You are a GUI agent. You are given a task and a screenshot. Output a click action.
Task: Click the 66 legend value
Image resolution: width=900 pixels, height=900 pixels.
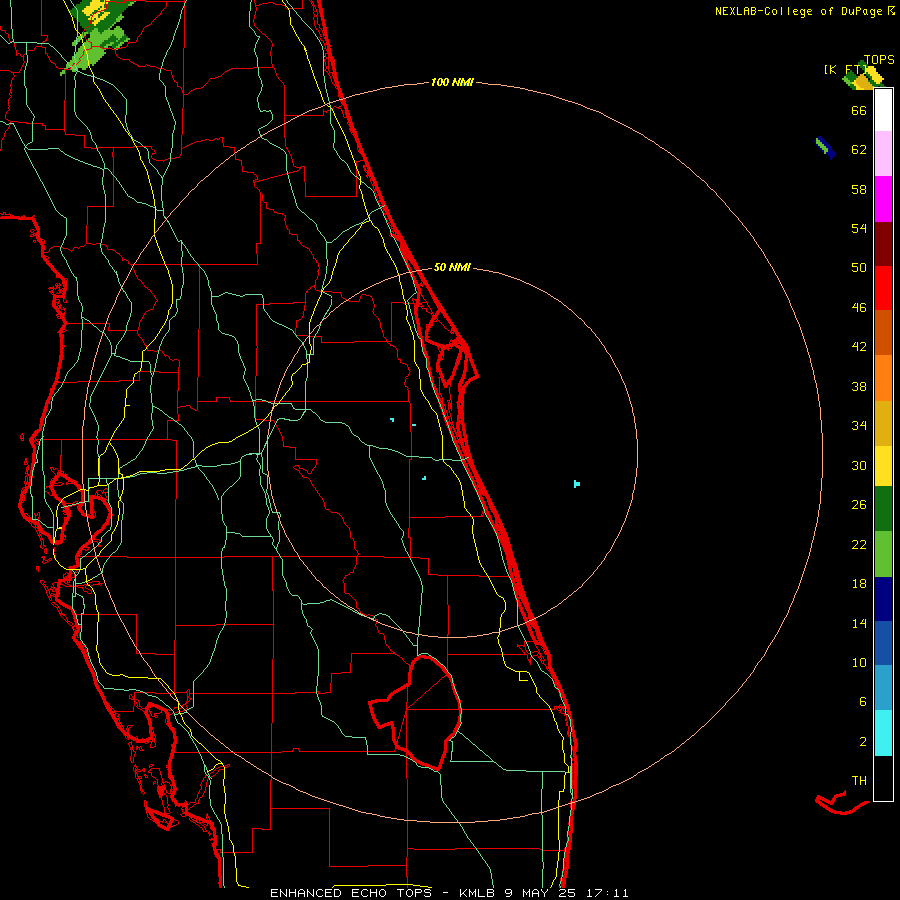click(859, 110)
